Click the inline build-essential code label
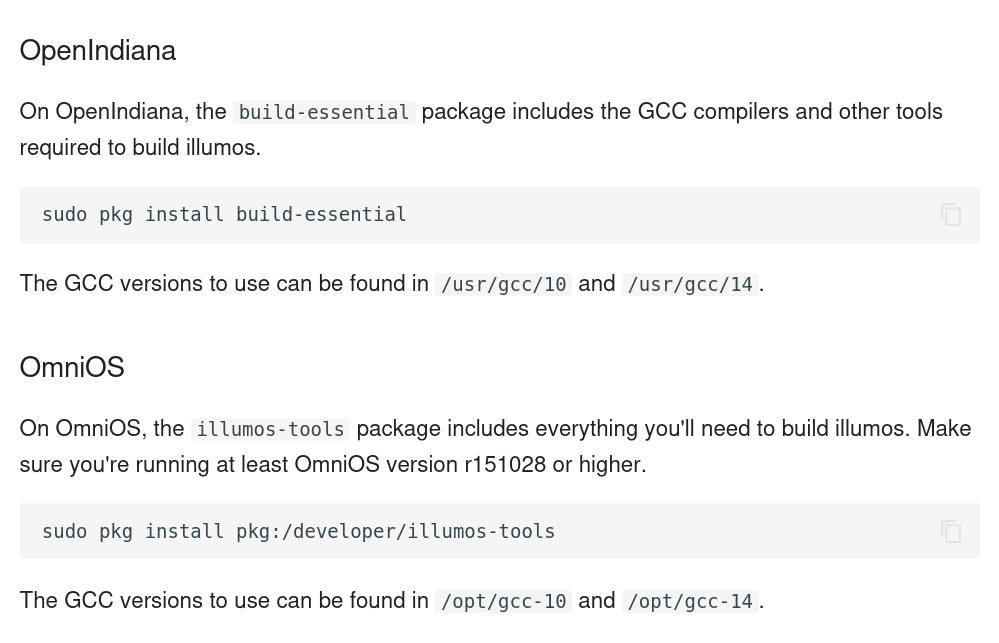This screenshot has width=999, height=643. tap(324, 112)
